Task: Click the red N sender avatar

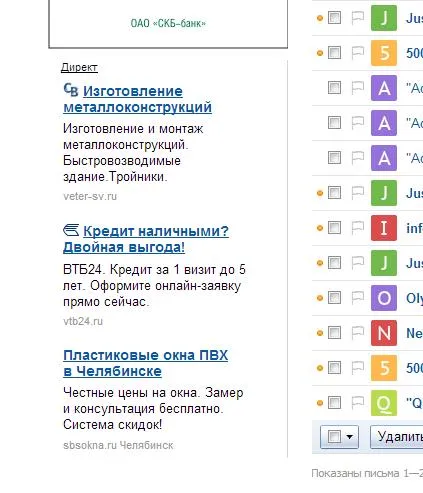Action: (x=384, y=333)
